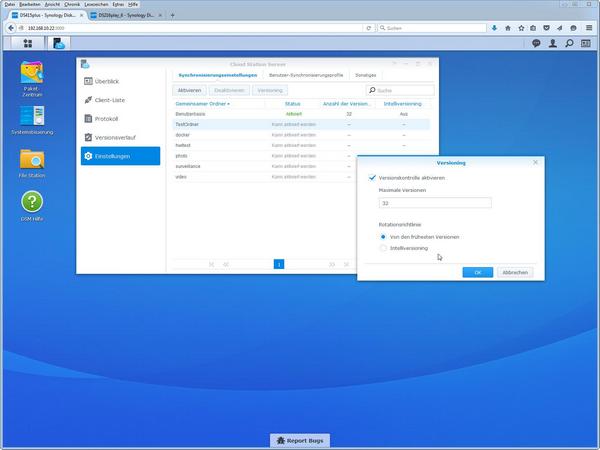The height and width of the screenshot is (450, 600).
Task: Open DSM notifications speech bubble icon
Action: pyautogui.click(x=536, y=44)
